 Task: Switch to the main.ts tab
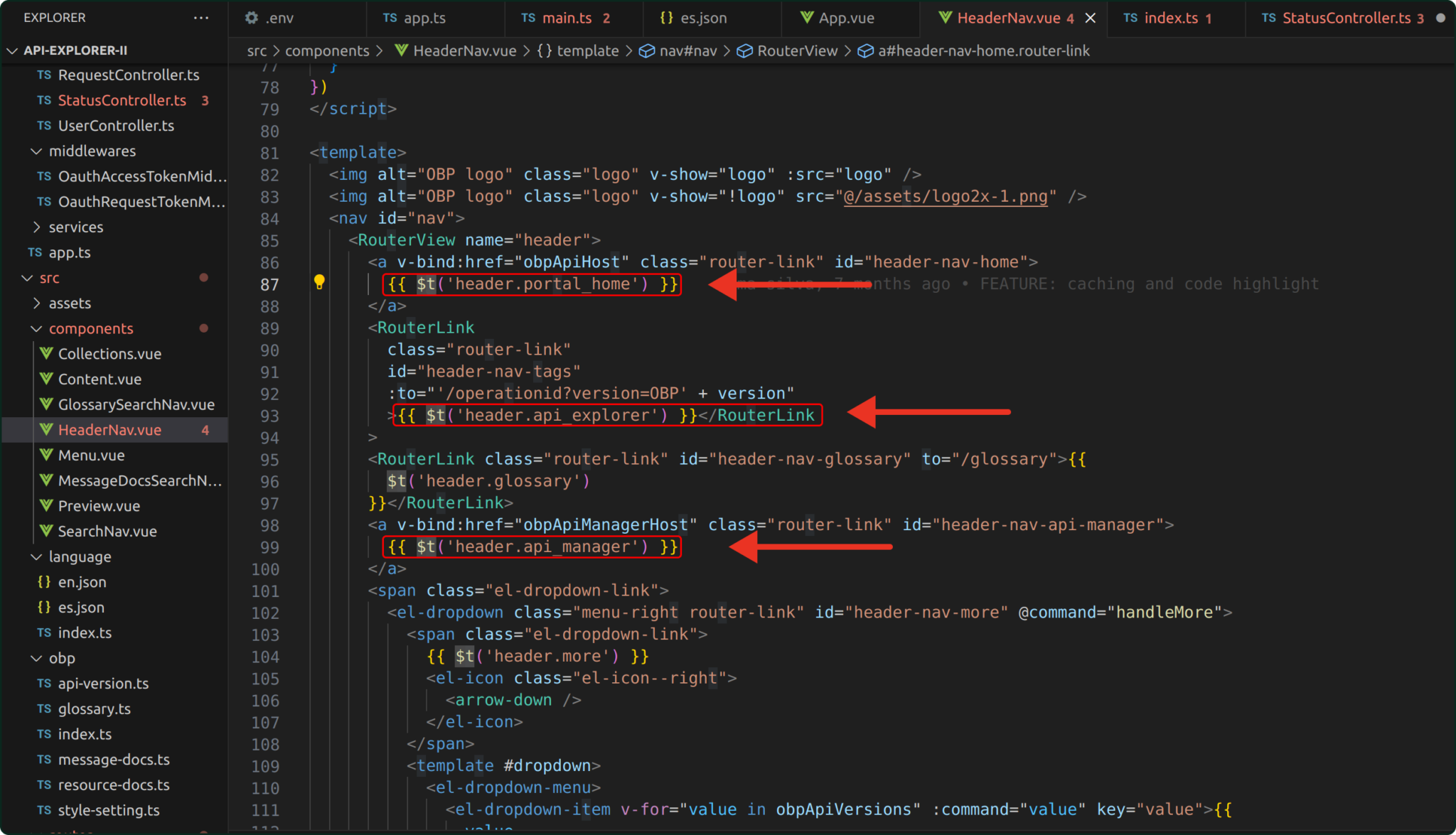[566, 18]
